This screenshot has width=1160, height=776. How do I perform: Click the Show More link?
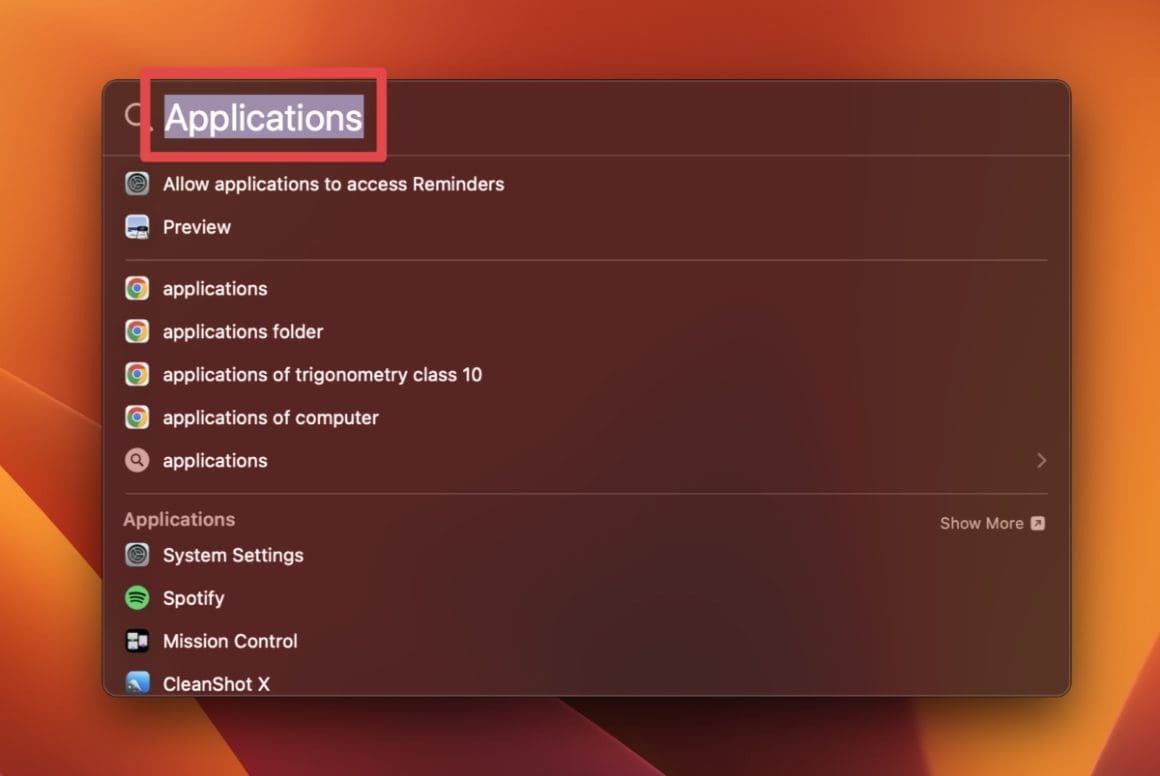pyautogui.click(x=981, y=523)
